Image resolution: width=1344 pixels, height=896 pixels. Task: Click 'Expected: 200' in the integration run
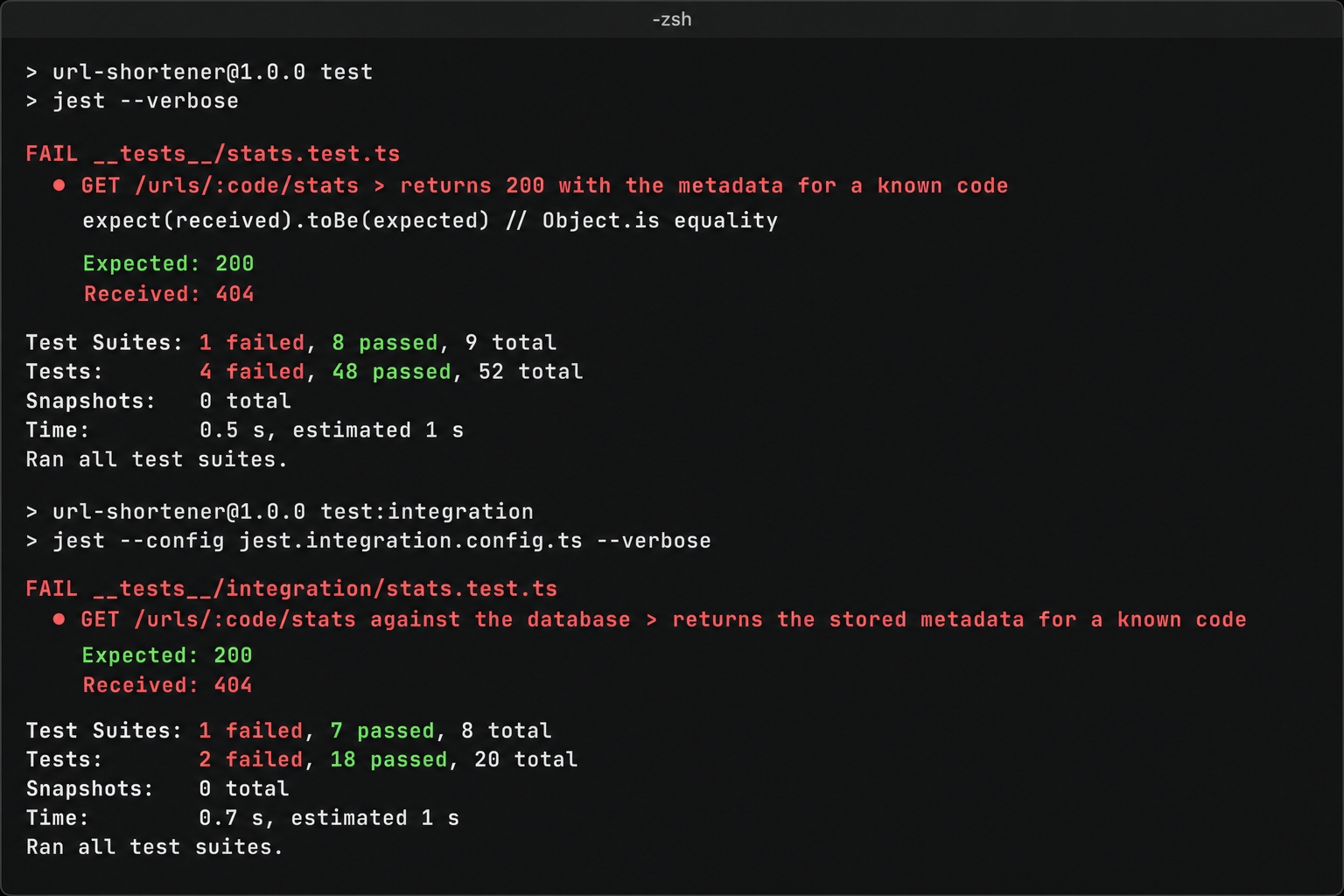click(167, 655)
